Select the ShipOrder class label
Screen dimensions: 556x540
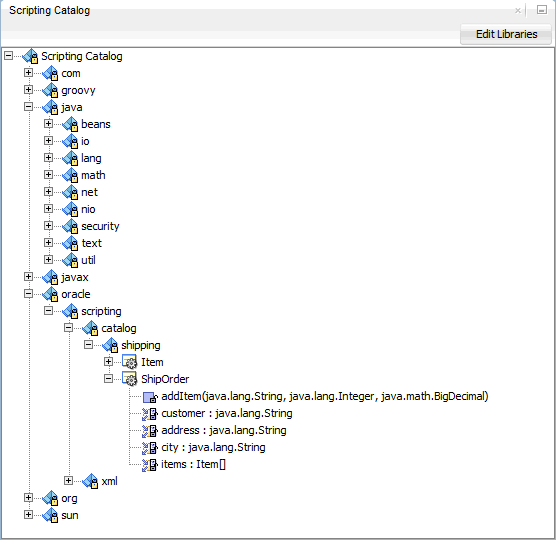coord(165,379)
